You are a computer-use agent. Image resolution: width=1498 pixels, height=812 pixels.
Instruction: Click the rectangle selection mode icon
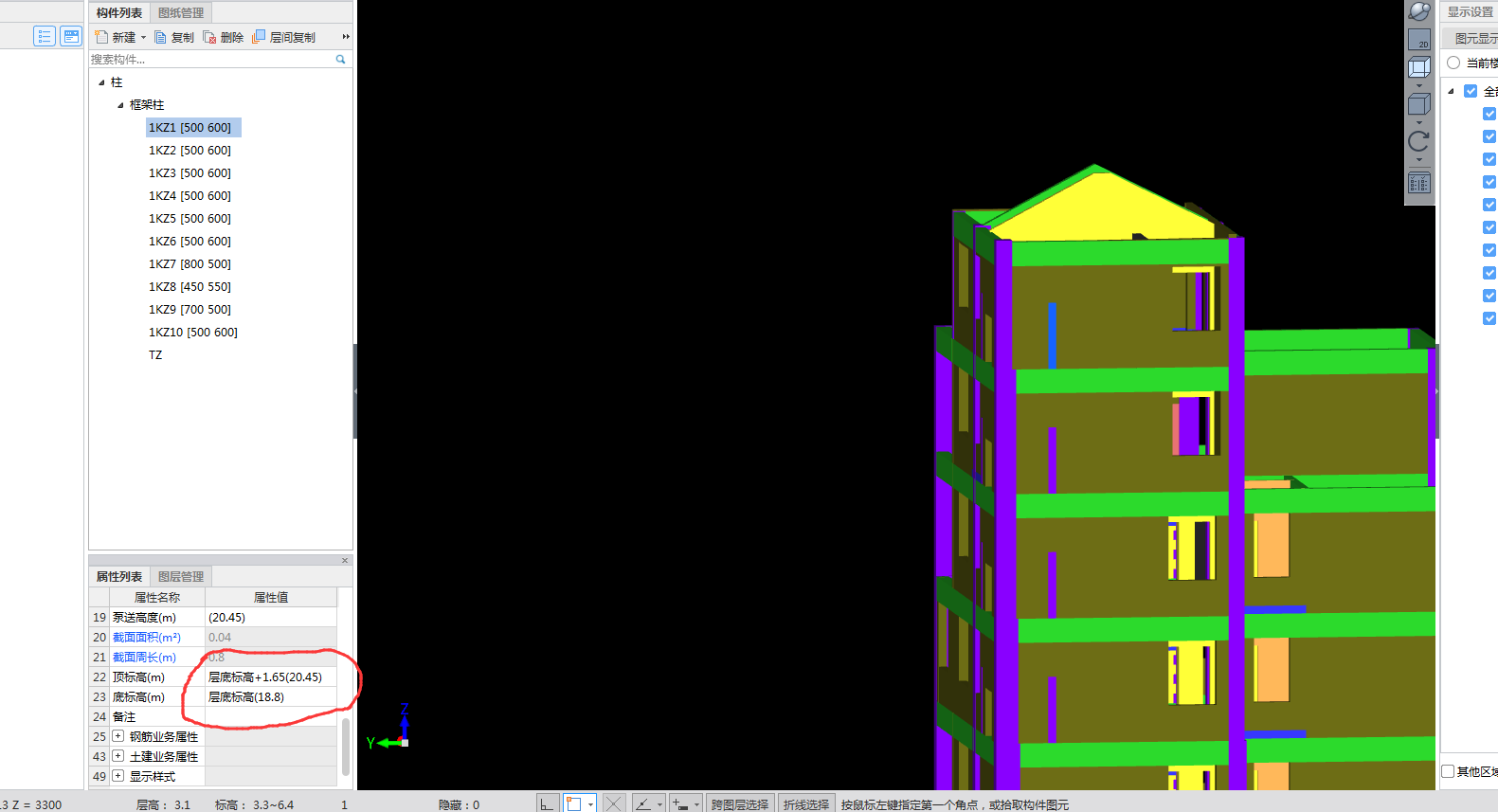click(x=573, y=803)
